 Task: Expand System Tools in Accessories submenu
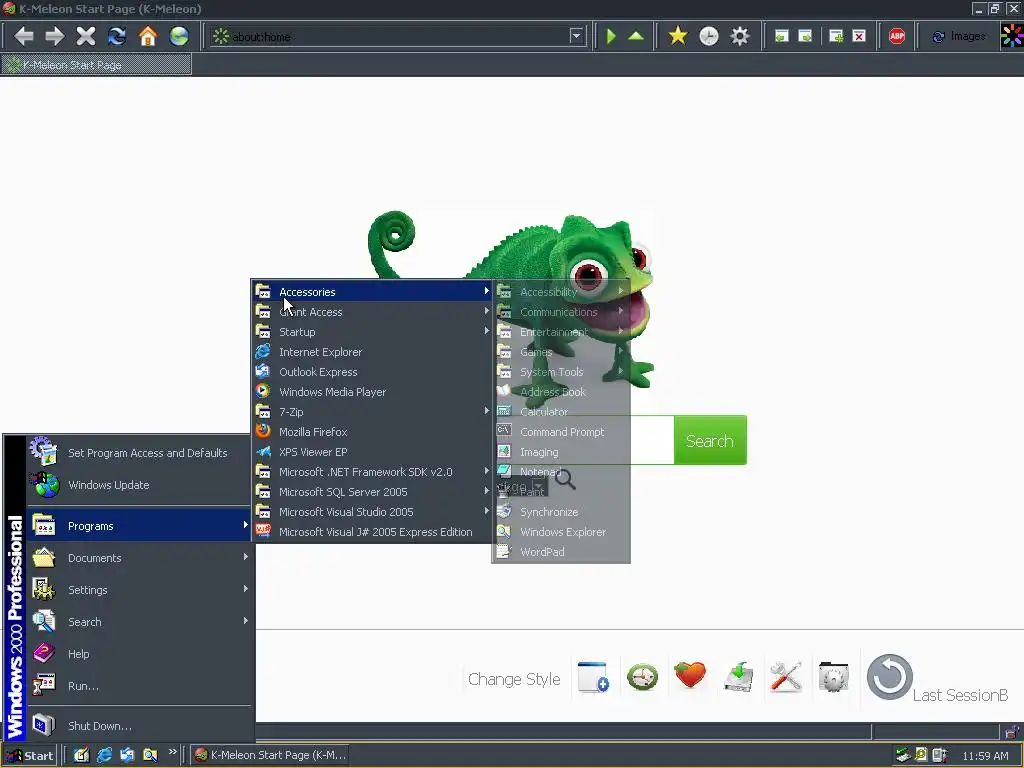point(561,372)
